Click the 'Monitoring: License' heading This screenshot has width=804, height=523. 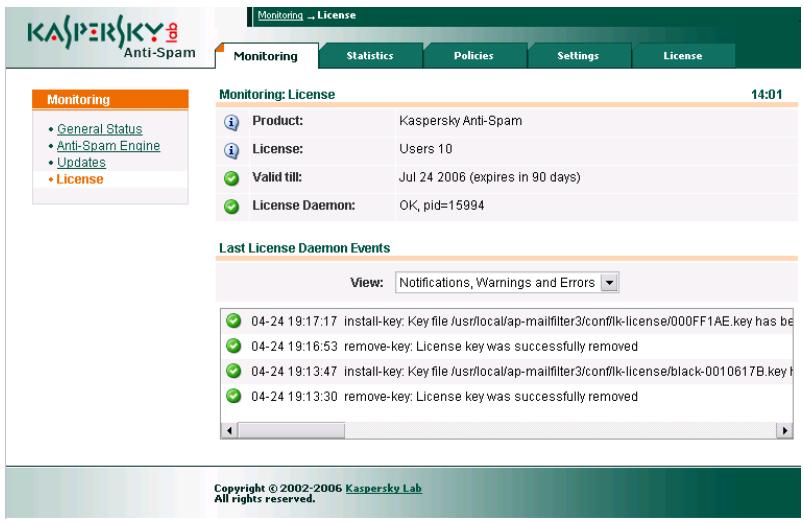coord(277,94)
